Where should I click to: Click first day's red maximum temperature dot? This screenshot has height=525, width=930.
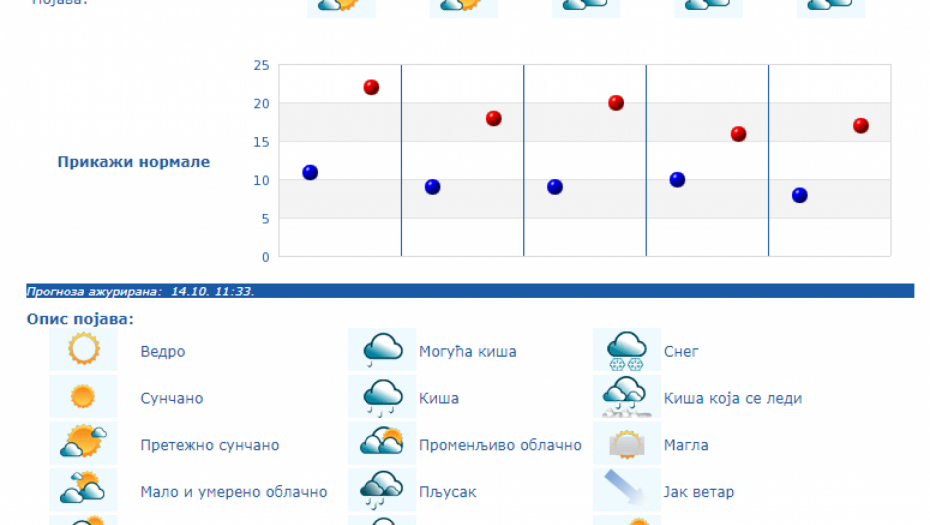(371, 87)
